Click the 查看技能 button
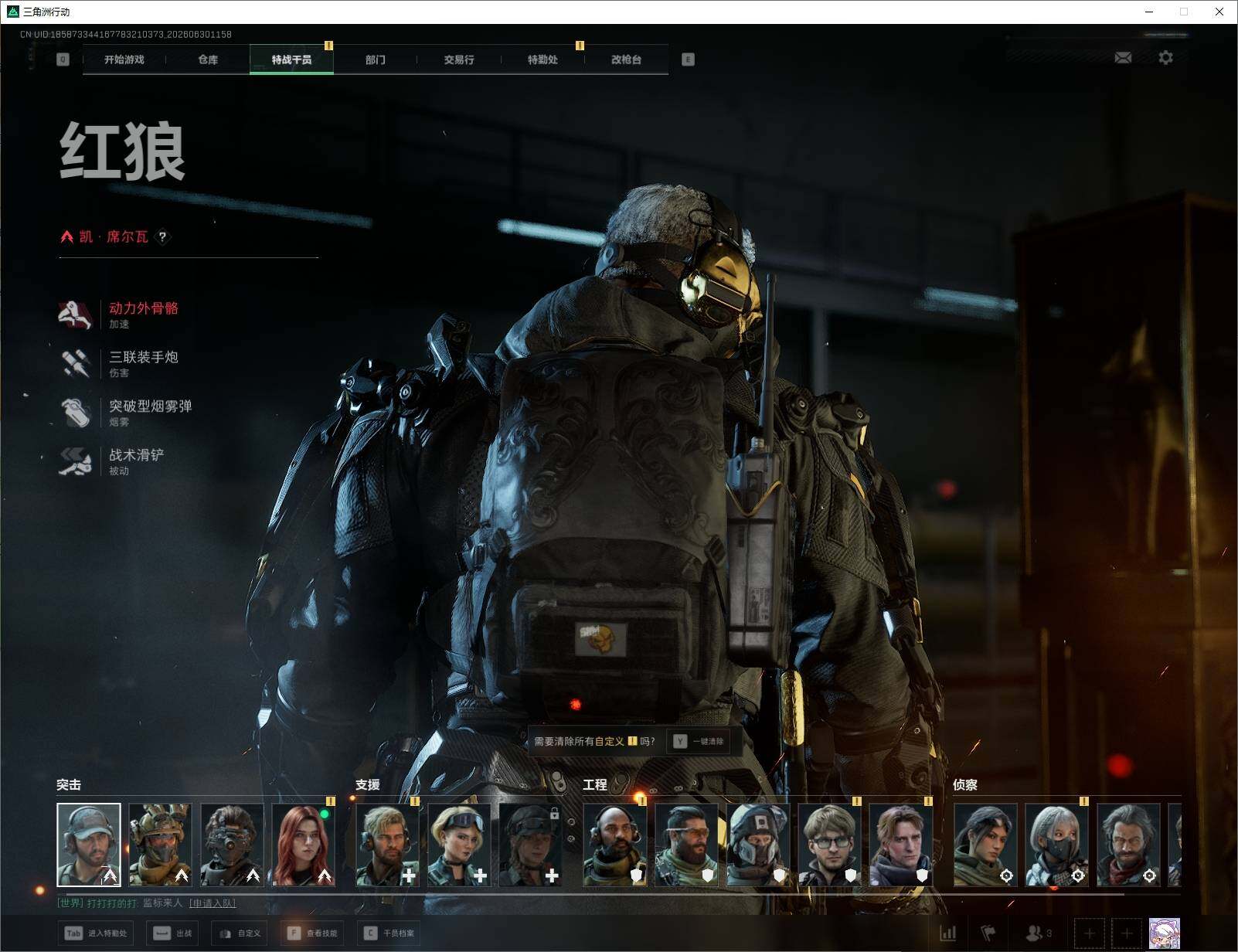Image resolution: width=1238 pixels, height=952 pixels. 312,933
